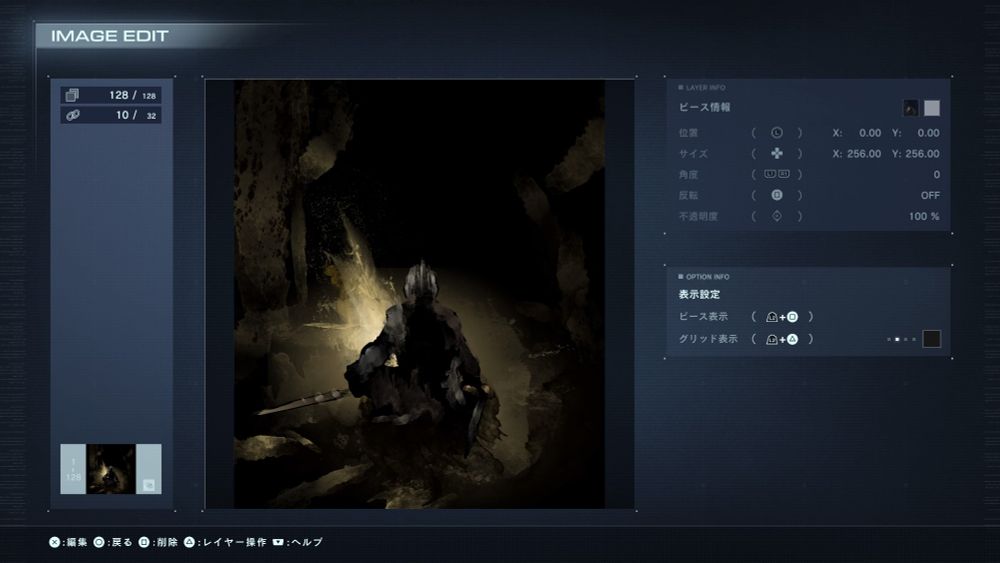1000x563 pixels.
Task: Click the 表示設定 heading
Action: [699, 294]
